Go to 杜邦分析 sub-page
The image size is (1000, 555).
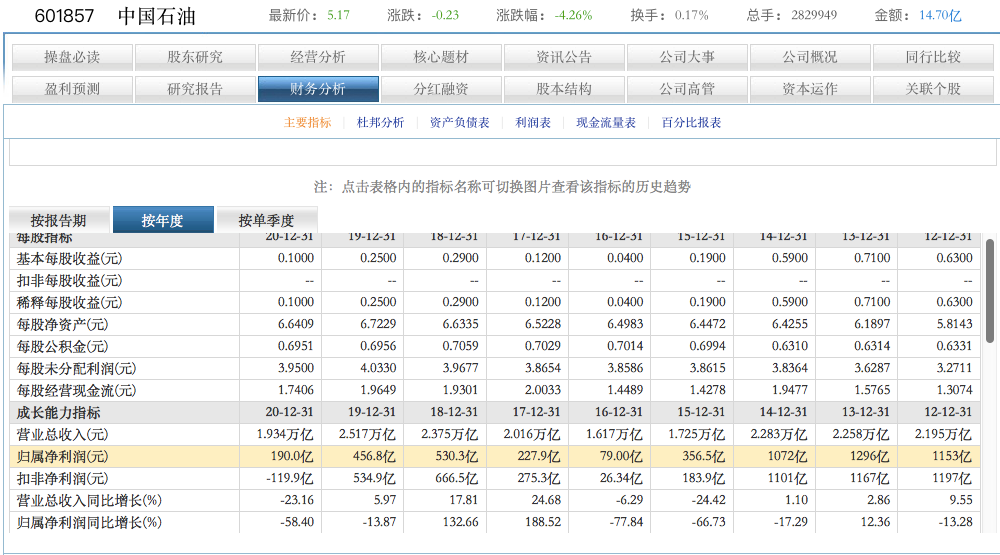[380, 122]
